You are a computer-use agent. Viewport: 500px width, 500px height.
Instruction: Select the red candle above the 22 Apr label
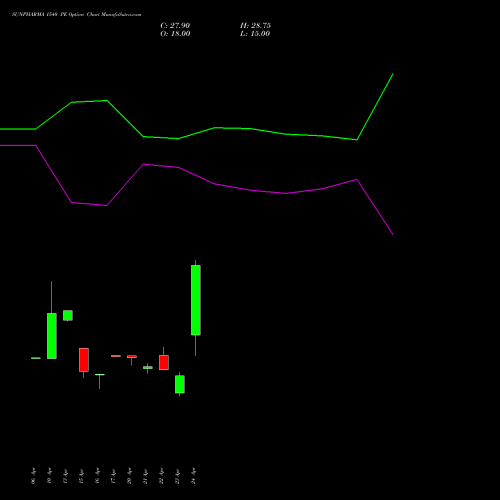164,362
